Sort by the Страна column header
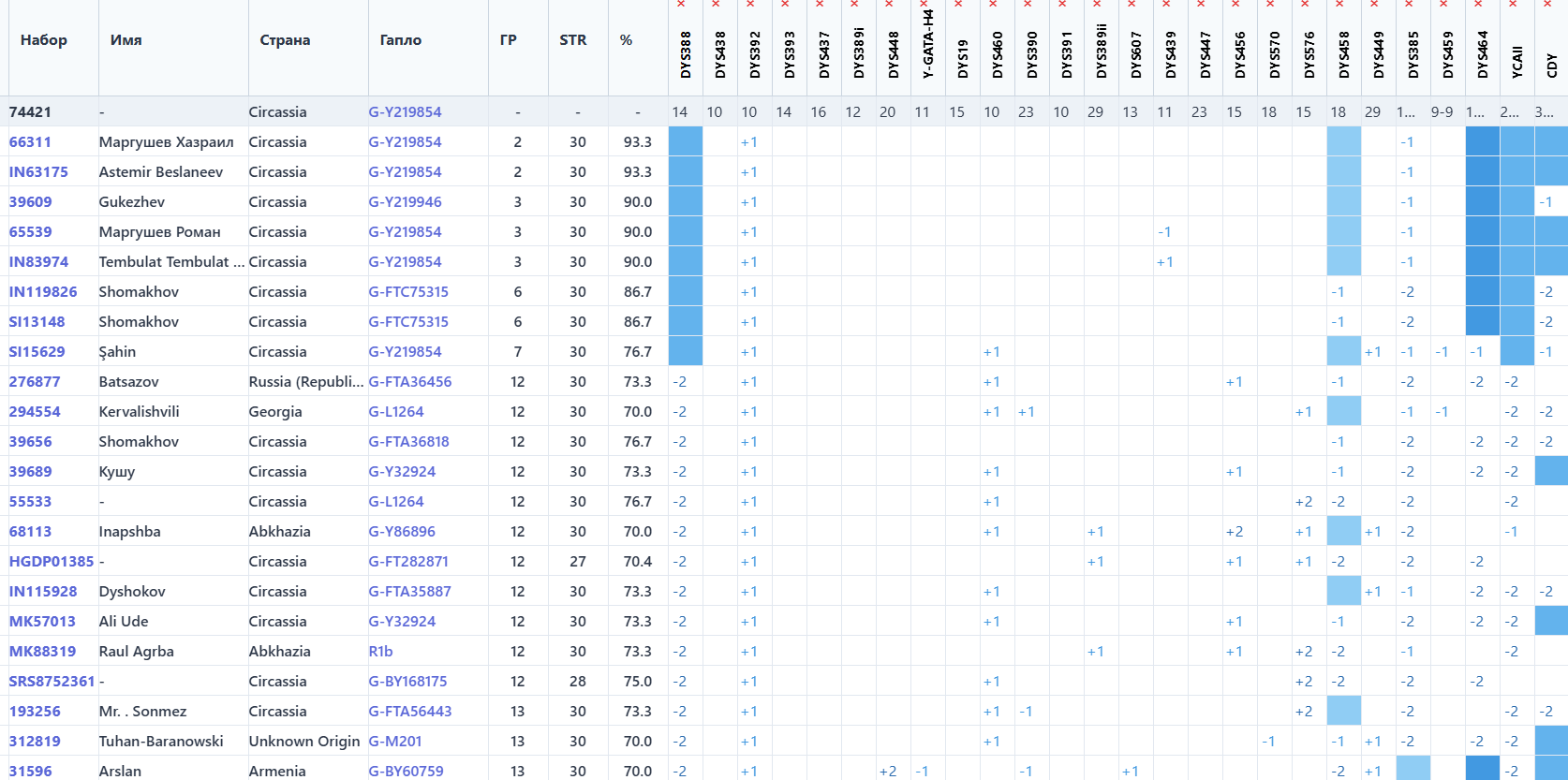Viewport: 1568px width, 780px height. click(285, 40)
